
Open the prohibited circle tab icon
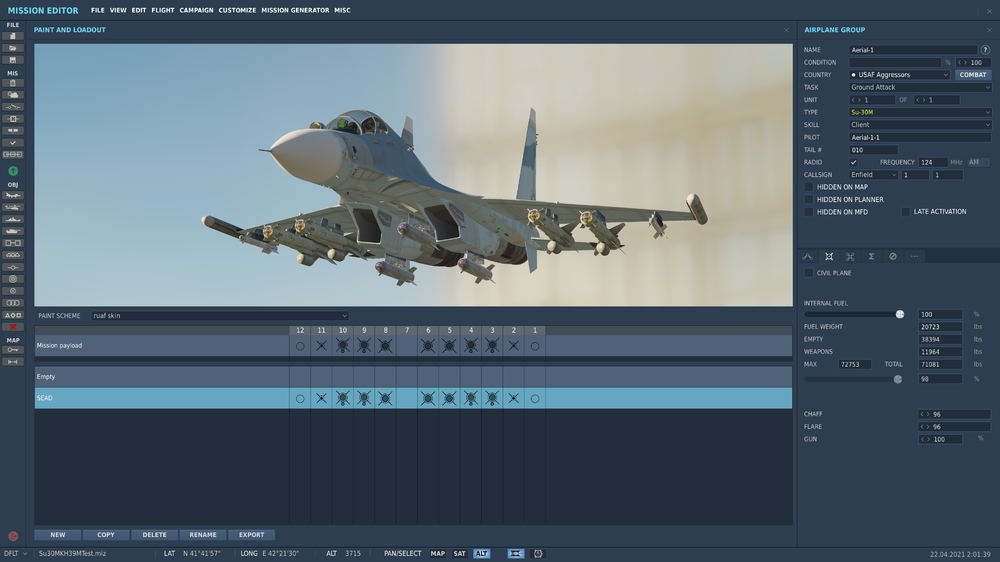(x=893, y=256)
